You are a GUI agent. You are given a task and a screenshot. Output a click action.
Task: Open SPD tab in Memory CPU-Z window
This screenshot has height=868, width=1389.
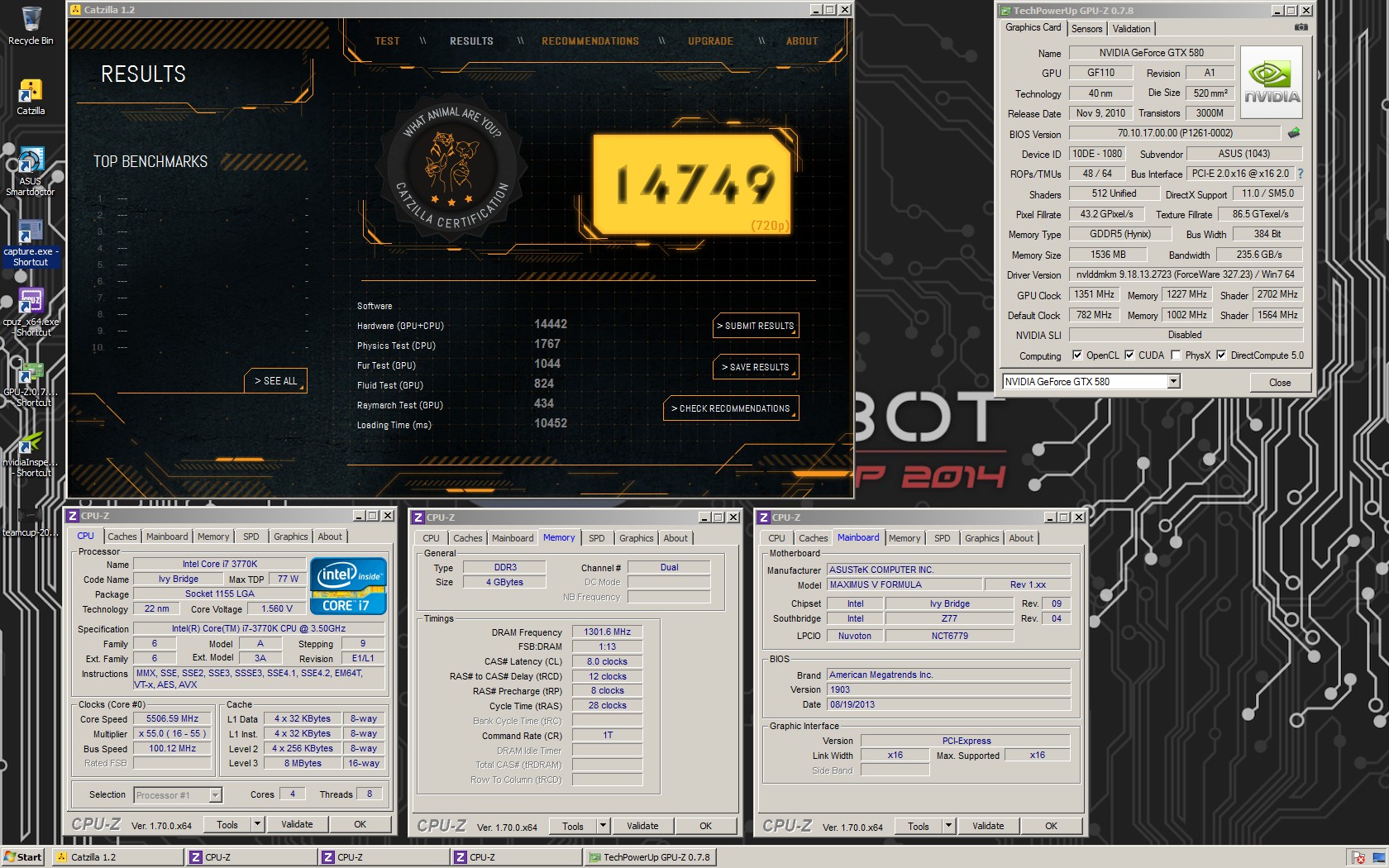(596, 538)
